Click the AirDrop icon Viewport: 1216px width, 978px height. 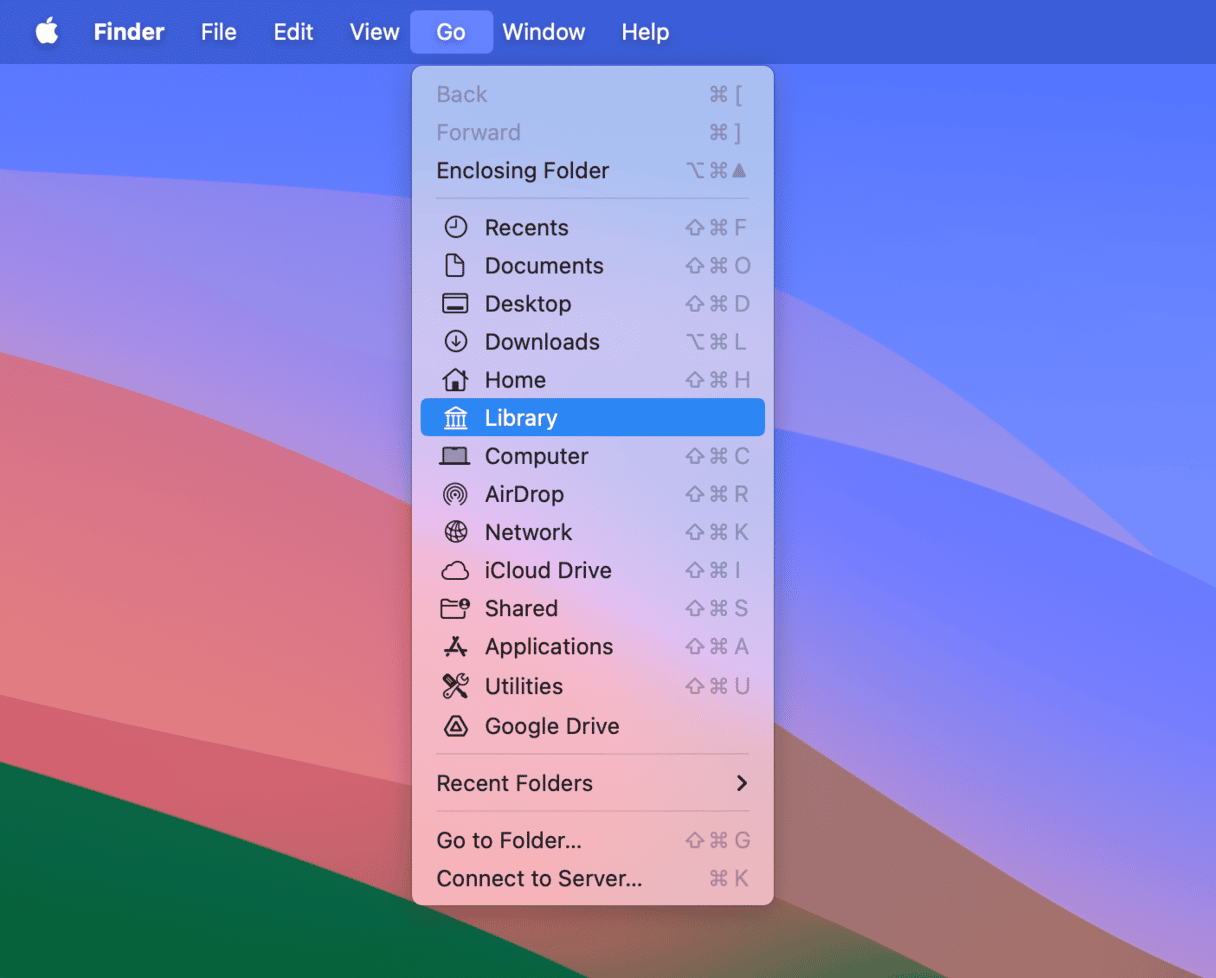(456, 494)
